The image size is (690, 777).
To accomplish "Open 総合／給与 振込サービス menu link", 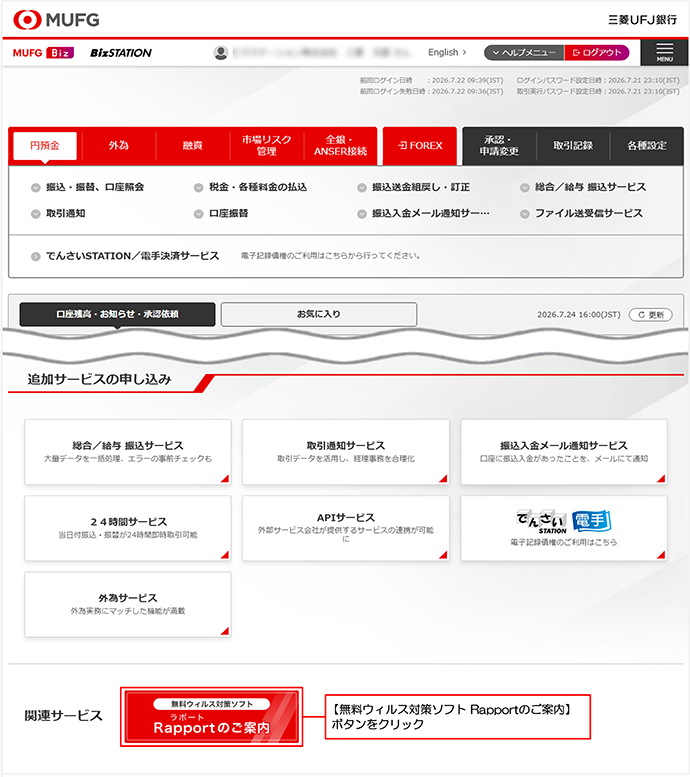I will pyautogui.click(x=590, y=187).
